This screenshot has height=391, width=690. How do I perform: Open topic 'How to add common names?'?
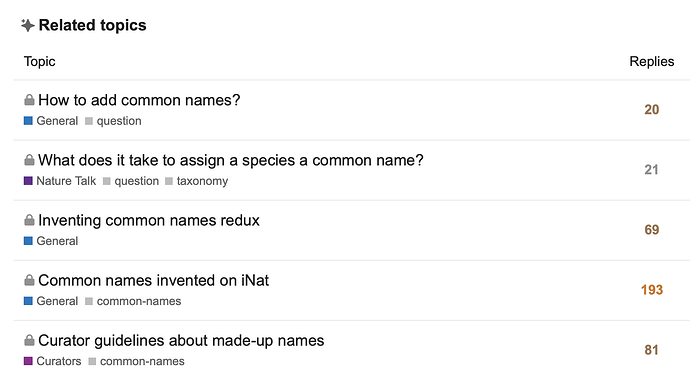point(139,100)
